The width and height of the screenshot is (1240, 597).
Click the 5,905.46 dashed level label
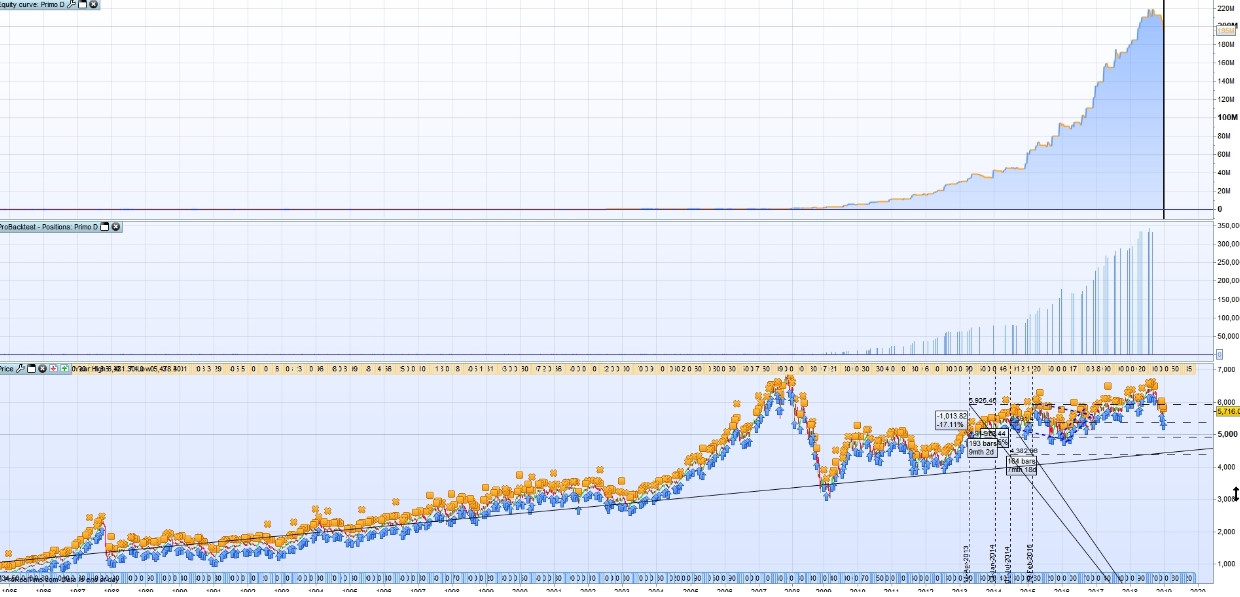click(x=983, y=401)
